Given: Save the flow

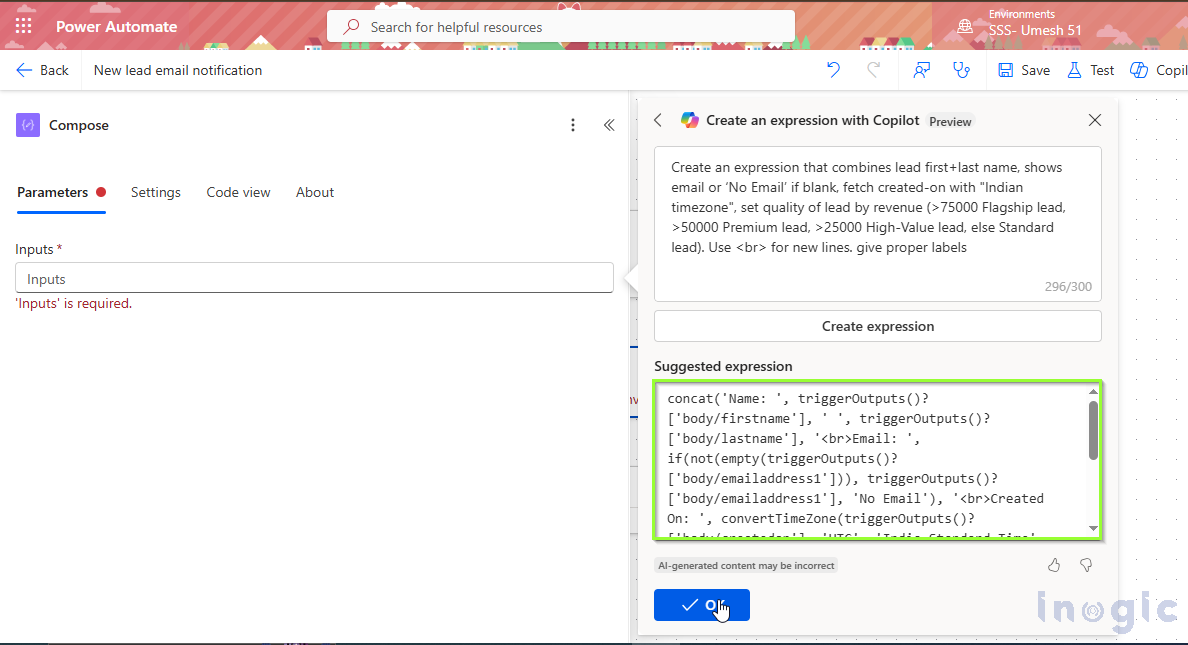Looking at the screenshot, I should coord(1024,70).
